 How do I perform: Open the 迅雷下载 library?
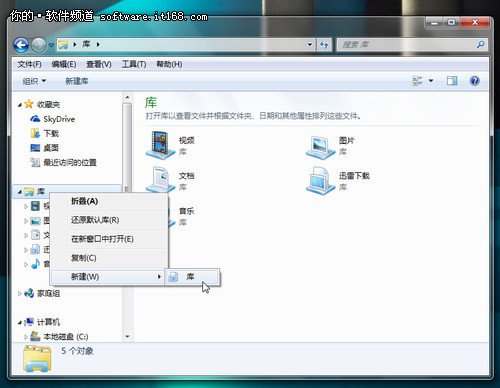338,180
